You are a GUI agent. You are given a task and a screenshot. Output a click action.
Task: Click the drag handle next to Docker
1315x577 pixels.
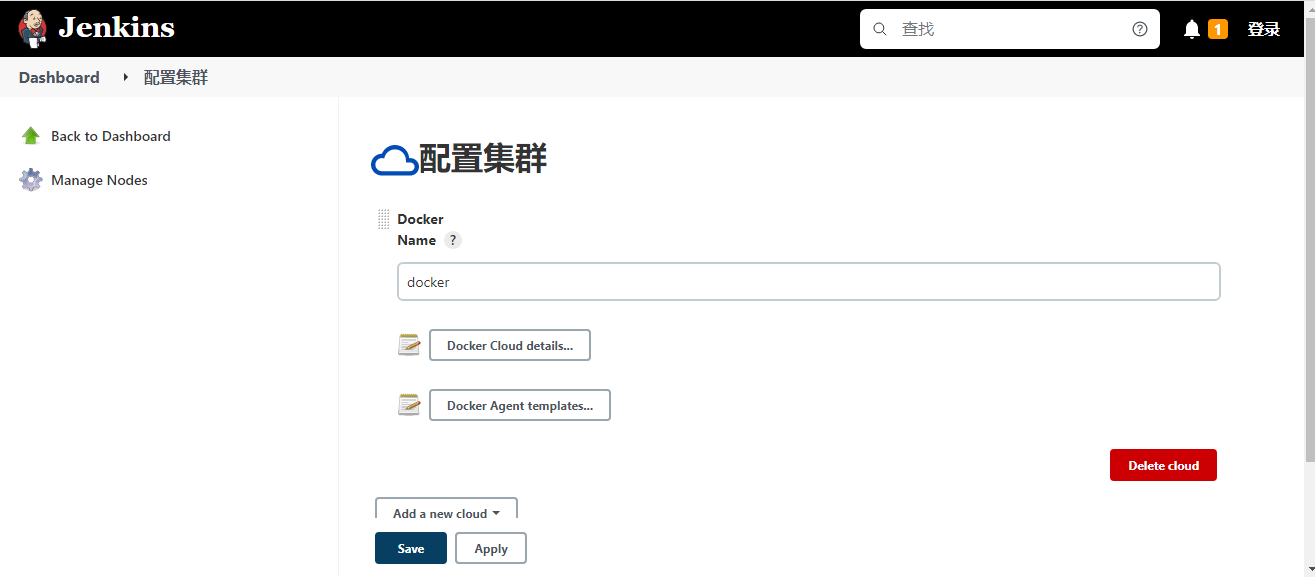coord(383,218)
